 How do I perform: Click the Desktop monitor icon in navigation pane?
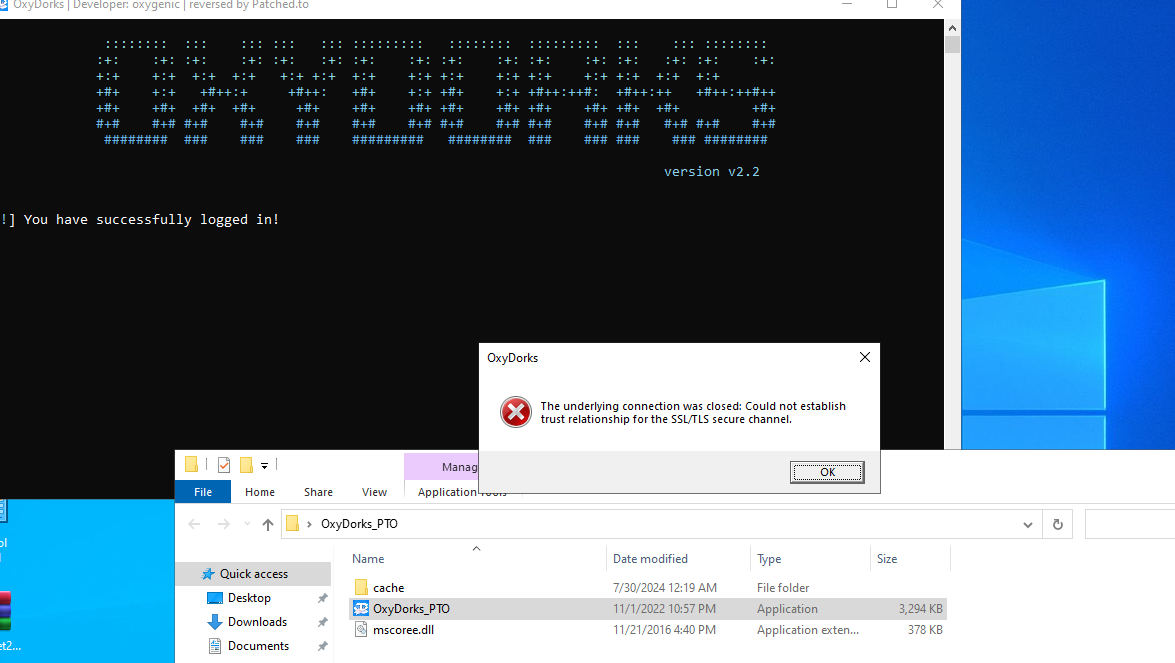point(214,598)
